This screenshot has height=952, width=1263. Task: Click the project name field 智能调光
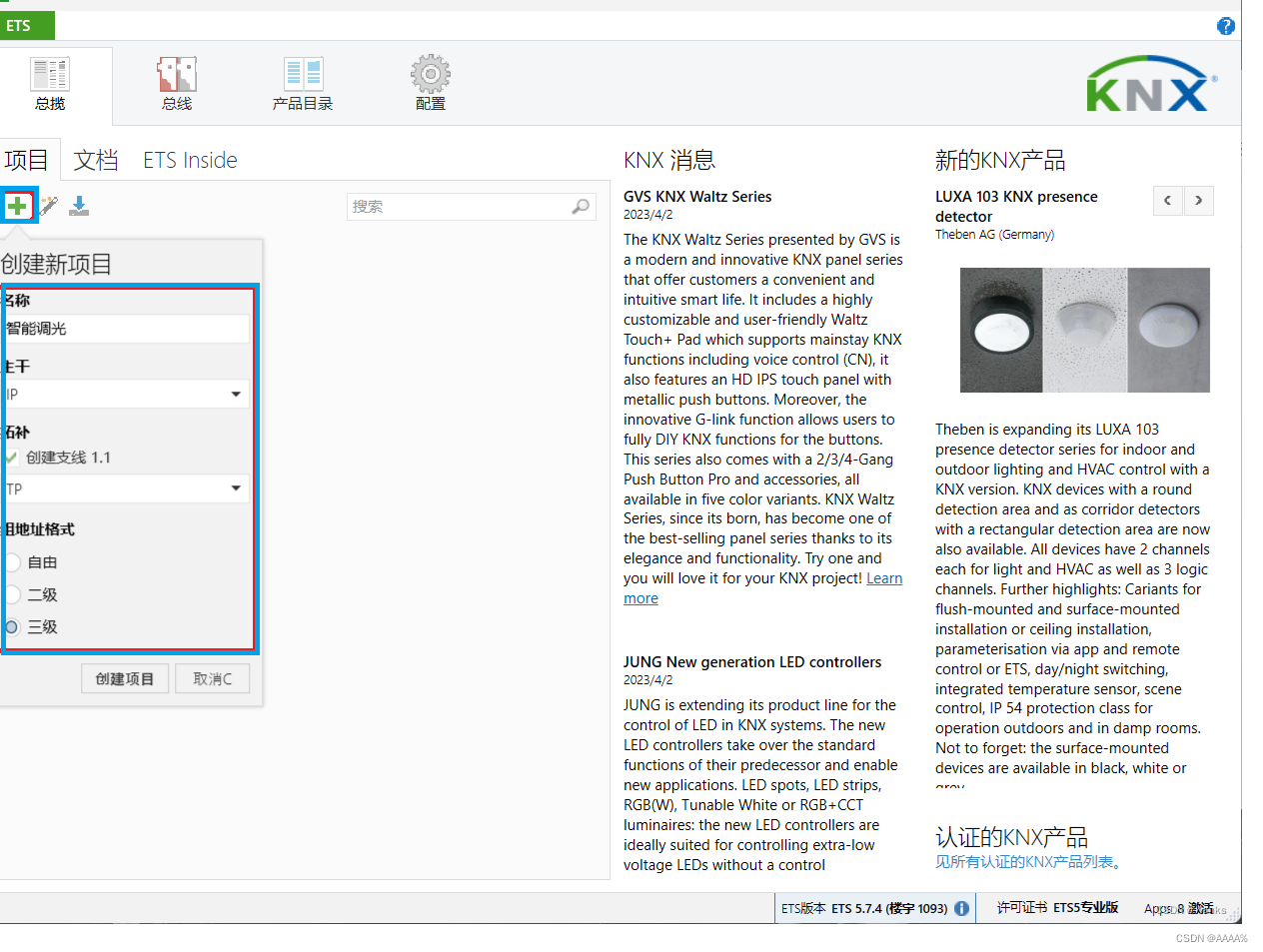[125, 329]
